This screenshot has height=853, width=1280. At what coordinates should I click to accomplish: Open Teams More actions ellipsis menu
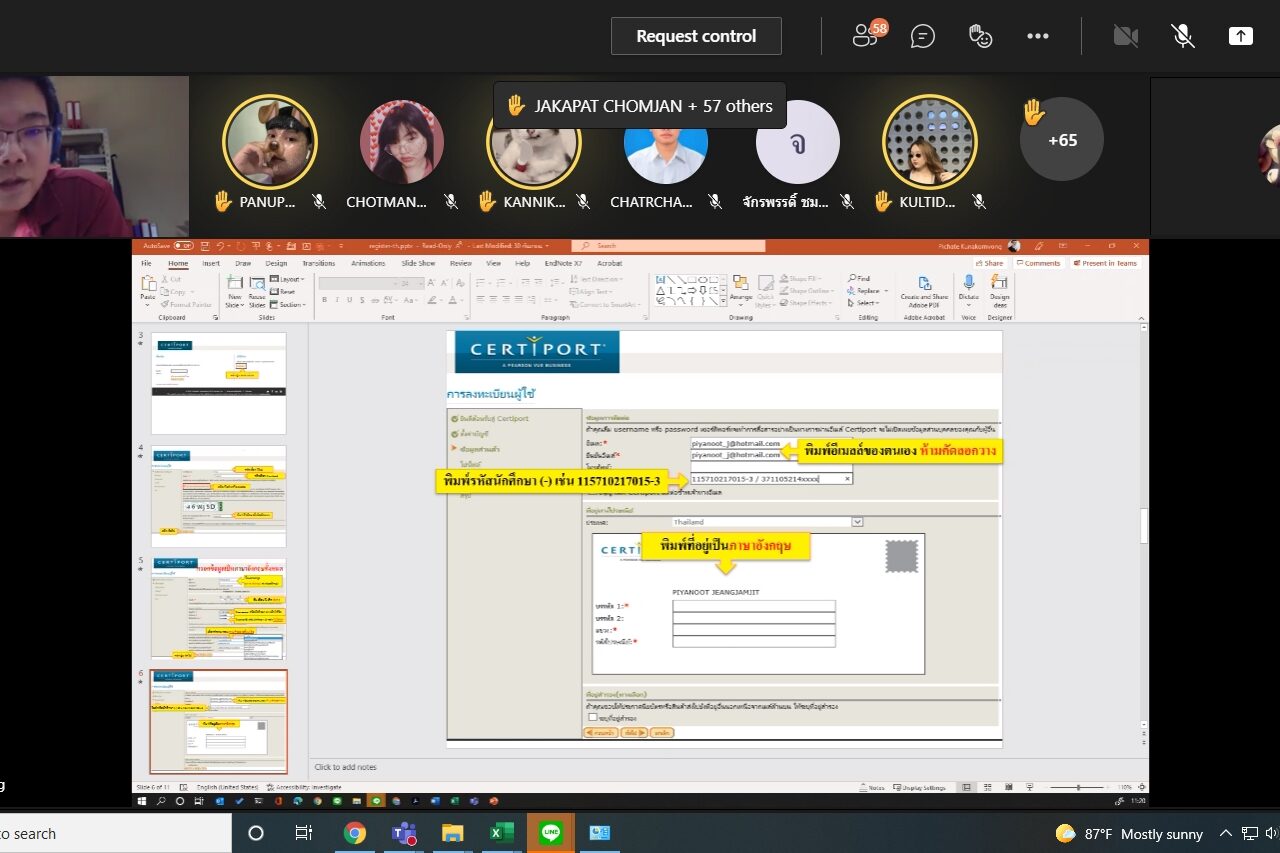point(1038,36)
